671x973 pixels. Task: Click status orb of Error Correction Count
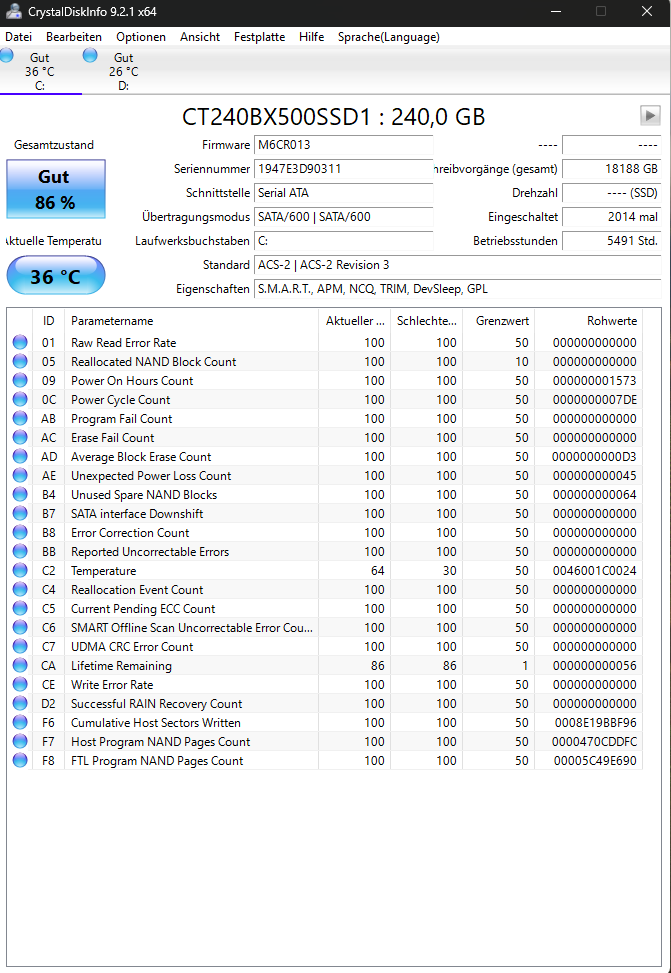[20, 532]
